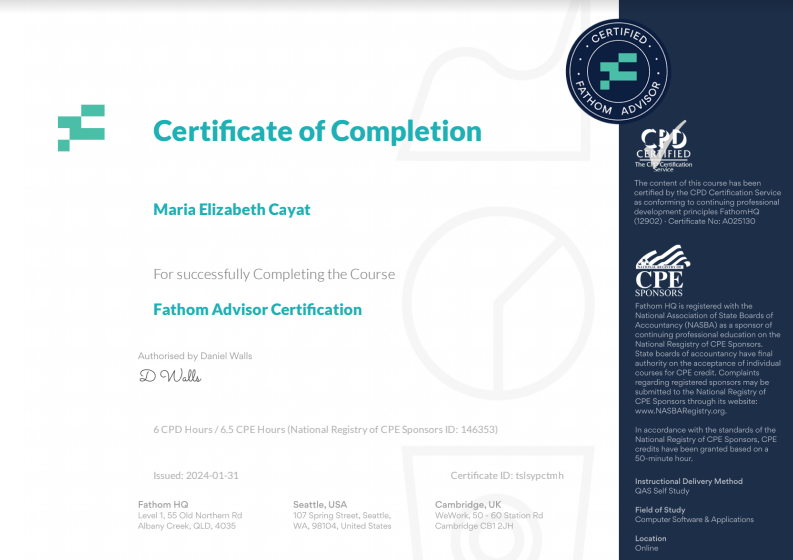The width and height of the screenshot is (793, 560).
Task: Click the 'Issued: 2024-01-31' date
Action: coord(196,476)
